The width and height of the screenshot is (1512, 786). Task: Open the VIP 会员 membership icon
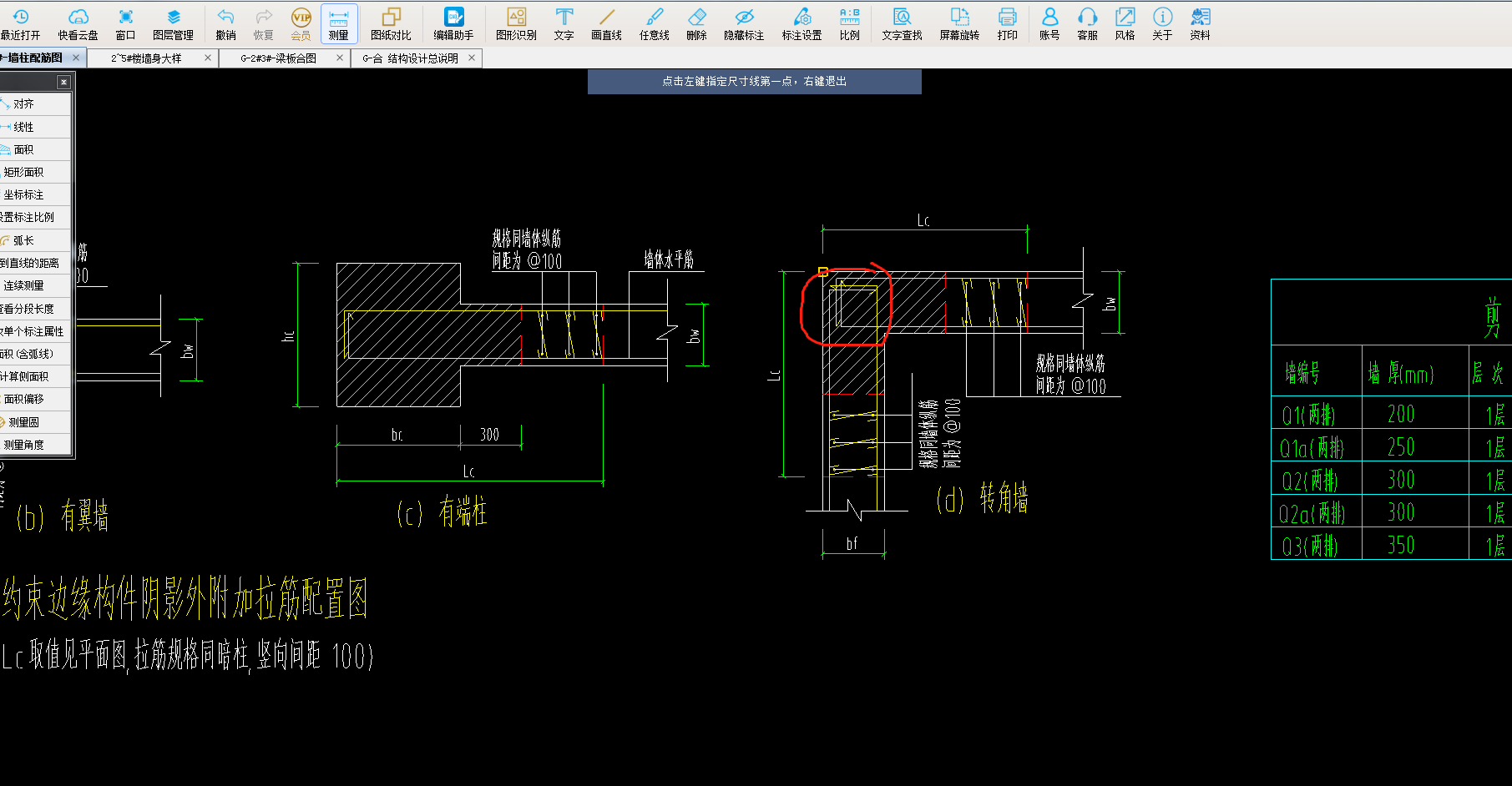[x=301, y=24]
